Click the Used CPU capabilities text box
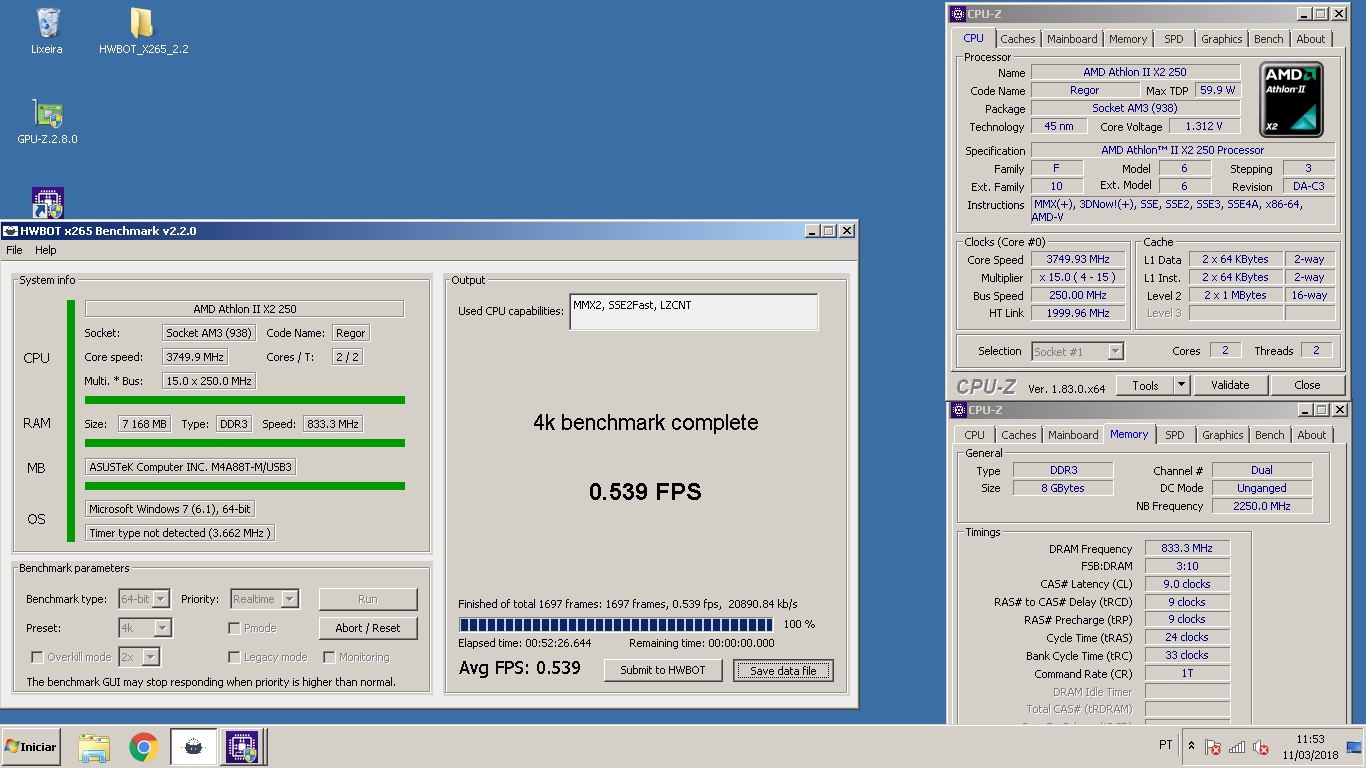This screenshot has height=768, width=1366. [x=694, y=311]
